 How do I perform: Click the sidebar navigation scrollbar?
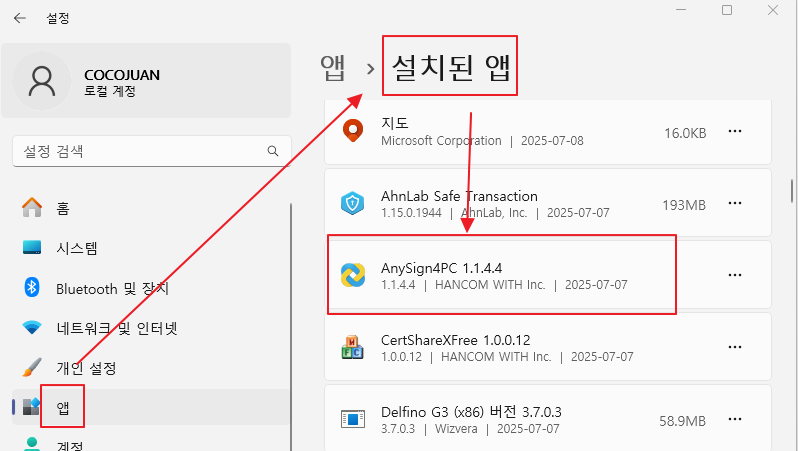click(291, 327)
